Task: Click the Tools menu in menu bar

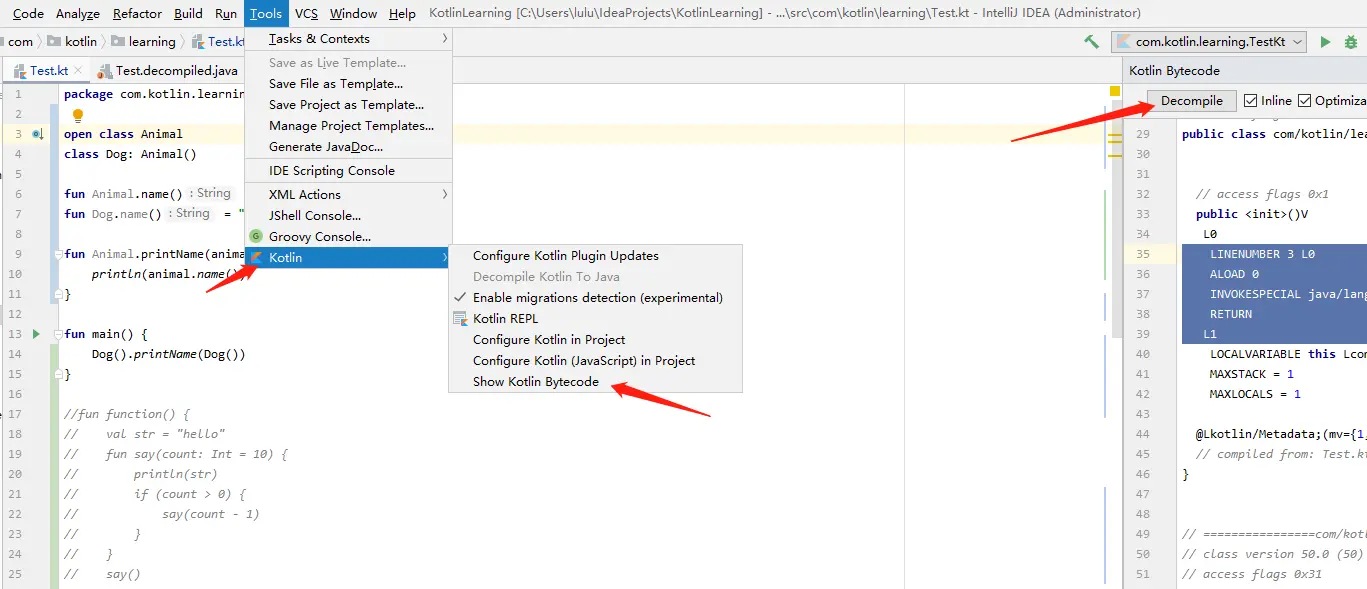Action: (266, 13)
